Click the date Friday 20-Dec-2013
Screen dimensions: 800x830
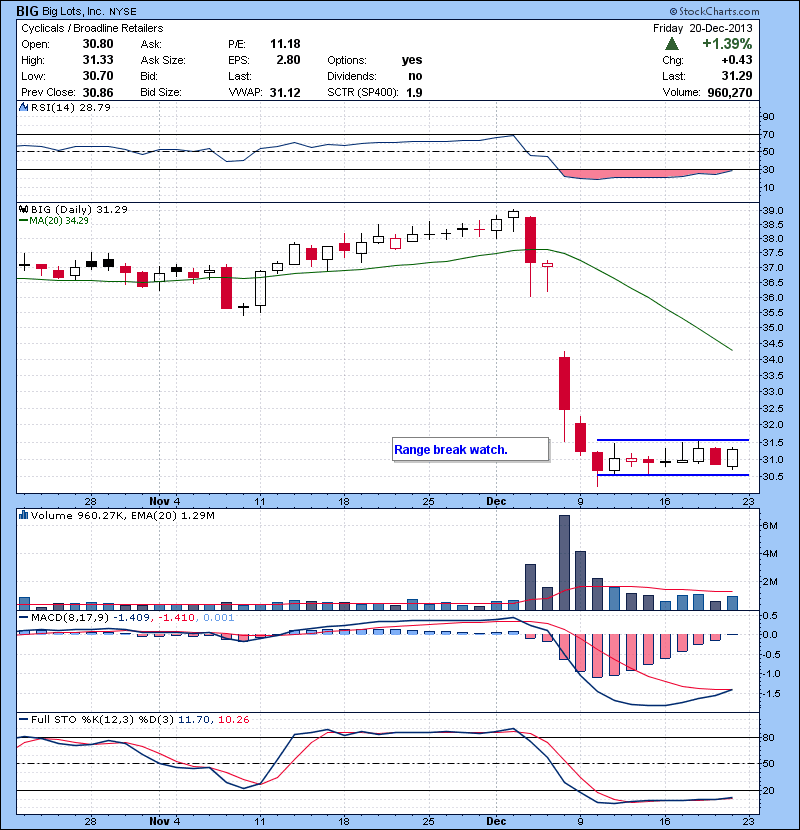pyautogui.click(x=703, y=28)
